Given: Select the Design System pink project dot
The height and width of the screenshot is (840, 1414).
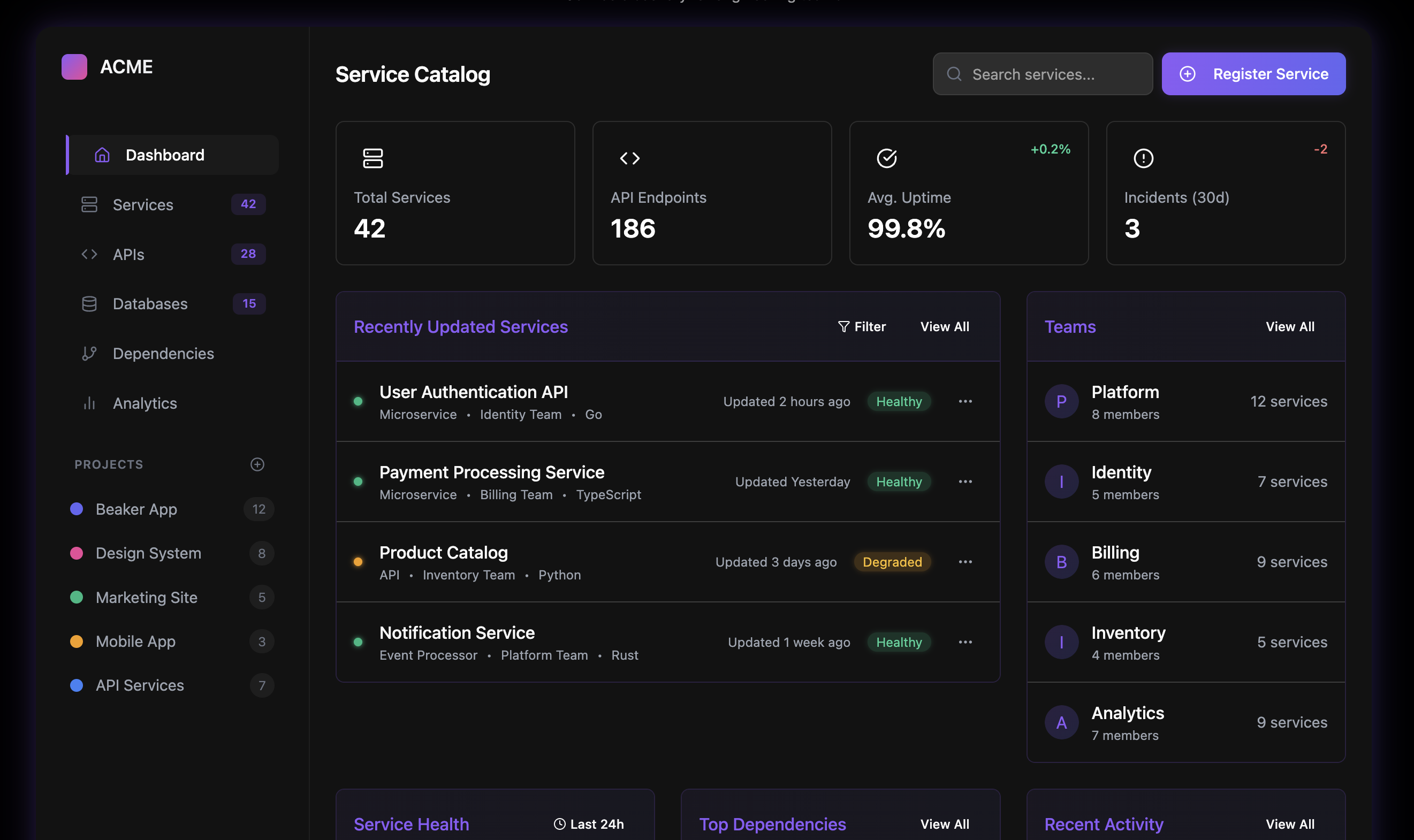Looking at the screenshot, I should pos(77,553).
